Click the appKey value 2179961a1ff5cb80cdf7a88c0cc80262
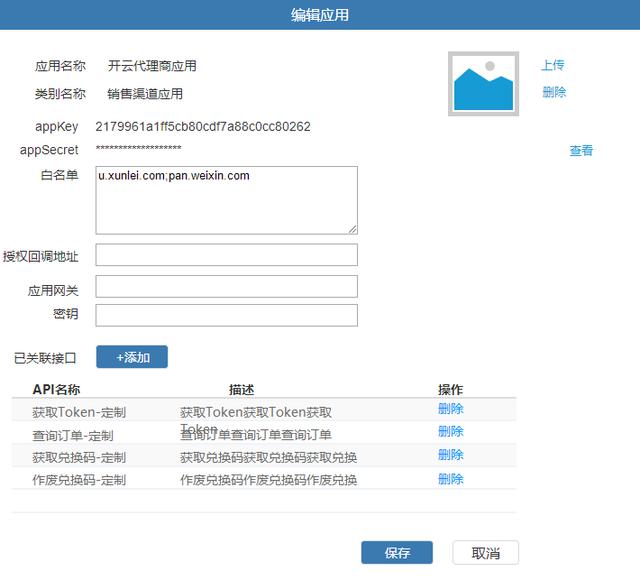 [203, 127]
